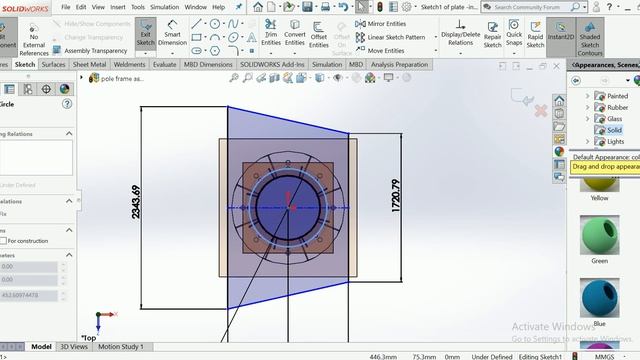Click the Zoom to Fit icon
This screenshot has width=640, height=360.
(234, 78)
